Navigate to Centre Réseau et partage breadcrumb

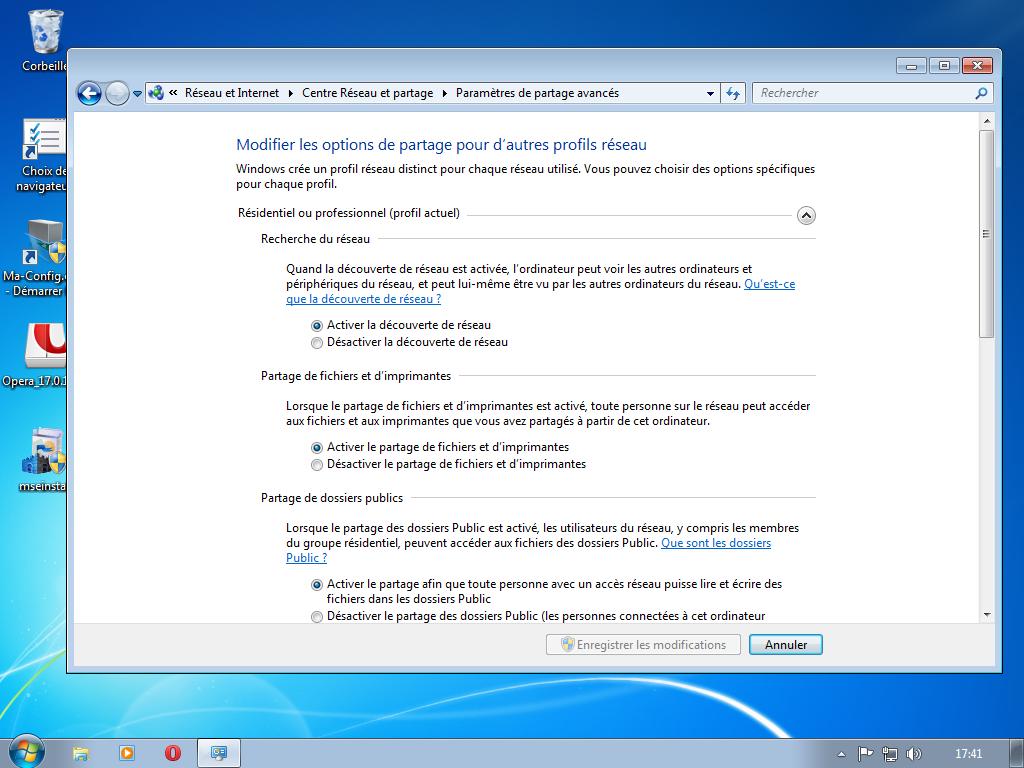[x=368, y=93]
